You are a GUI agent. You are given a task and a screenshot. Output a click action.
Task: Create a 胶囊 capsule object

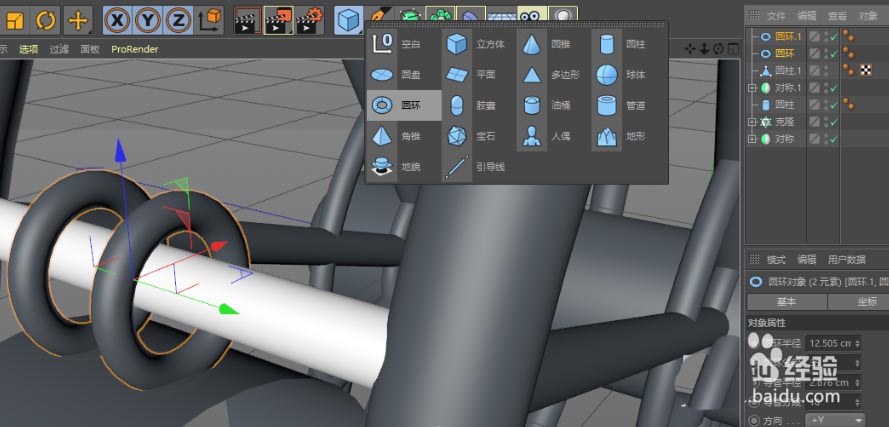[x=476, y=105]
